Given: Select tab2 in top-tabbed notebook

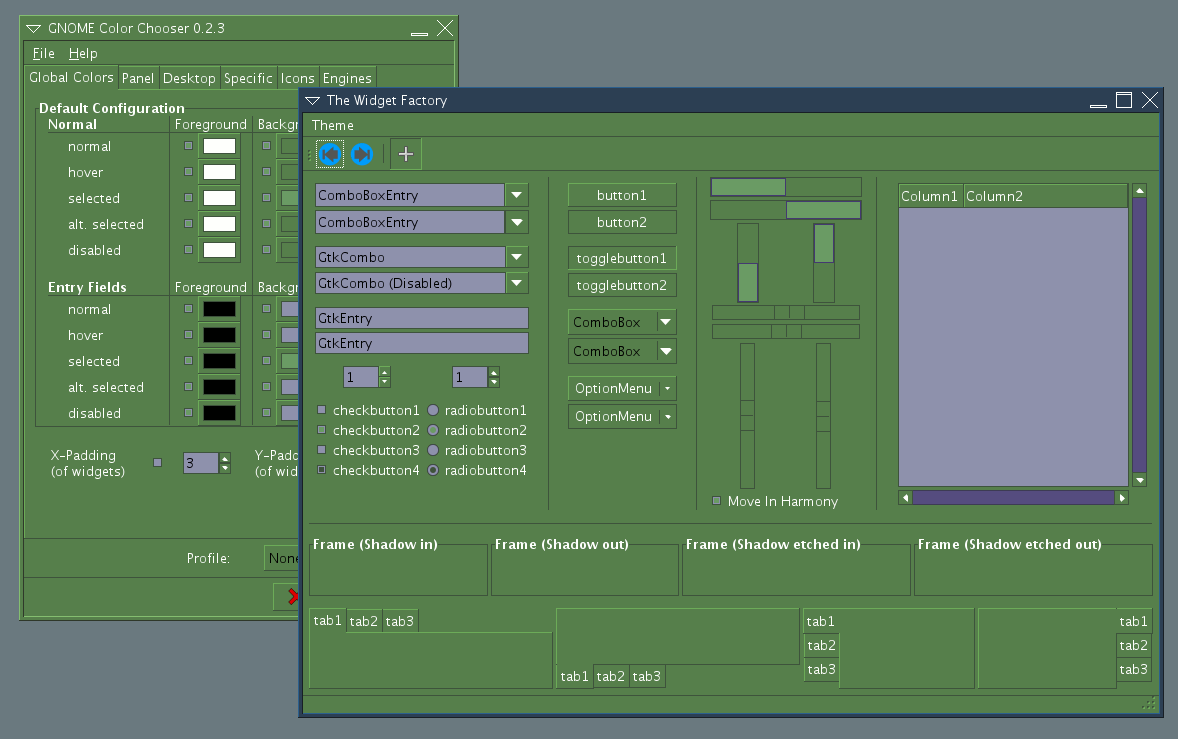Looking at the screenshot, I should coord(364,622).
